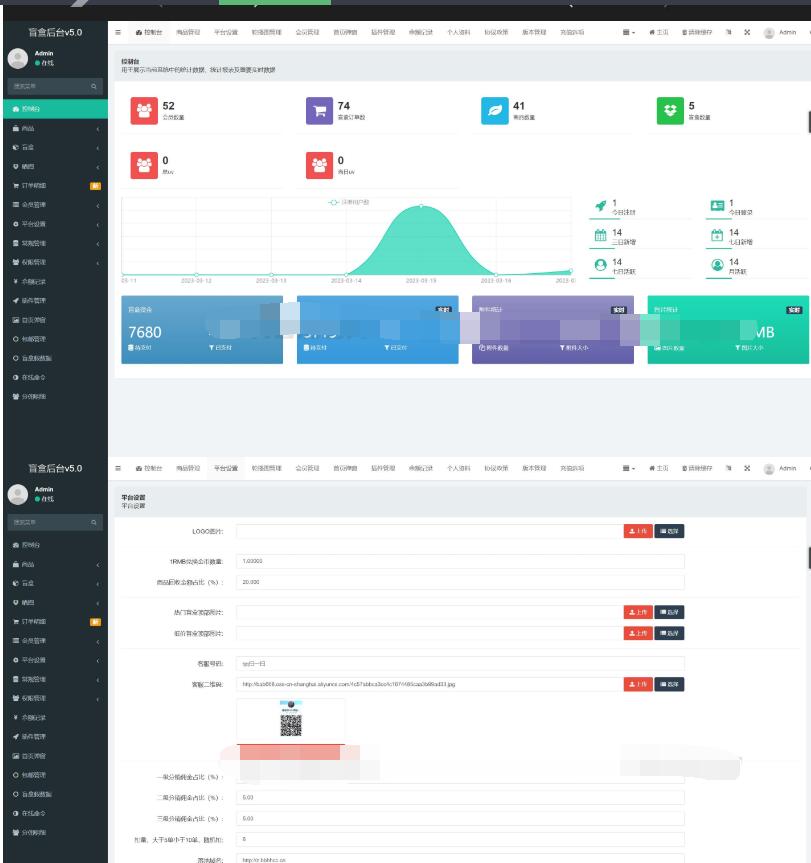Click the search magnifier in the upper sidebar search box
Viewport: 811px width, 863px height.
click(x=95, y=87)
